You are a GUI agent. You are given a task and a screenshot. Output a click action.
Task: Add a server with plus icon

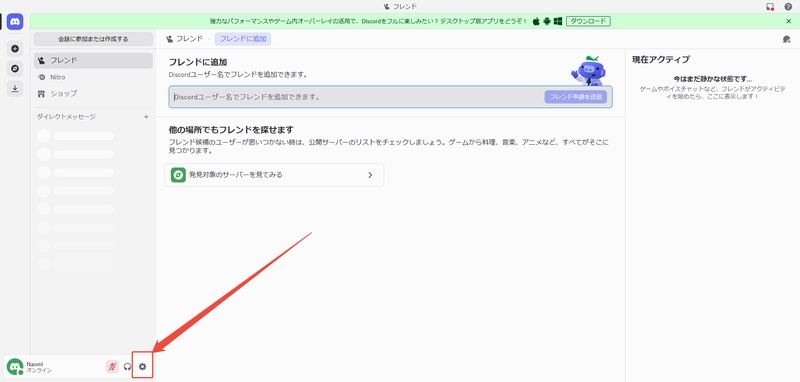[x=15, y=49]
